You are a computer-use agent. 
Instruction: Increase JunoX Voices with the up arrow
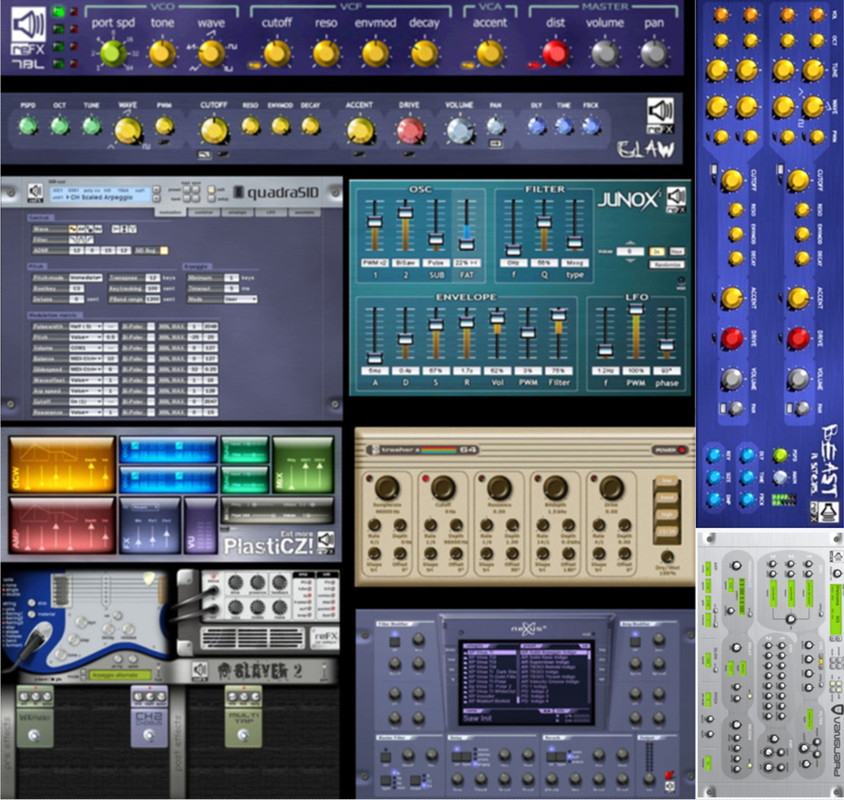630,243
